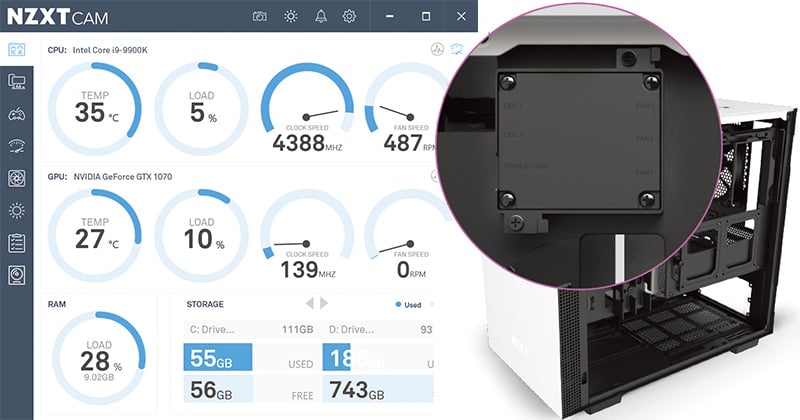Screen dimensions: 800x420
Task: Open the lighting sun icon in sidebar
Action: (17, 210)
